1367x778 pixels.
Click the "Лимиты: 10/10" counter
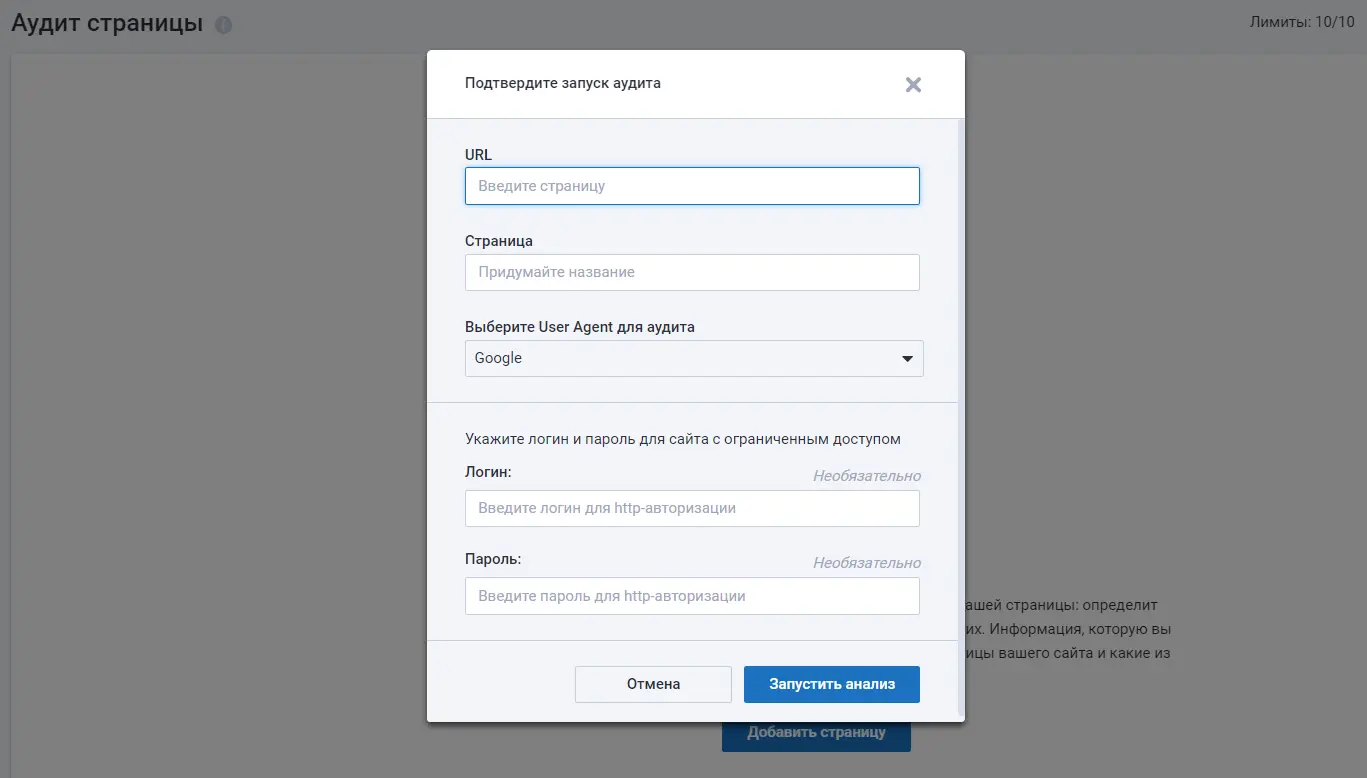point(1302,22)
